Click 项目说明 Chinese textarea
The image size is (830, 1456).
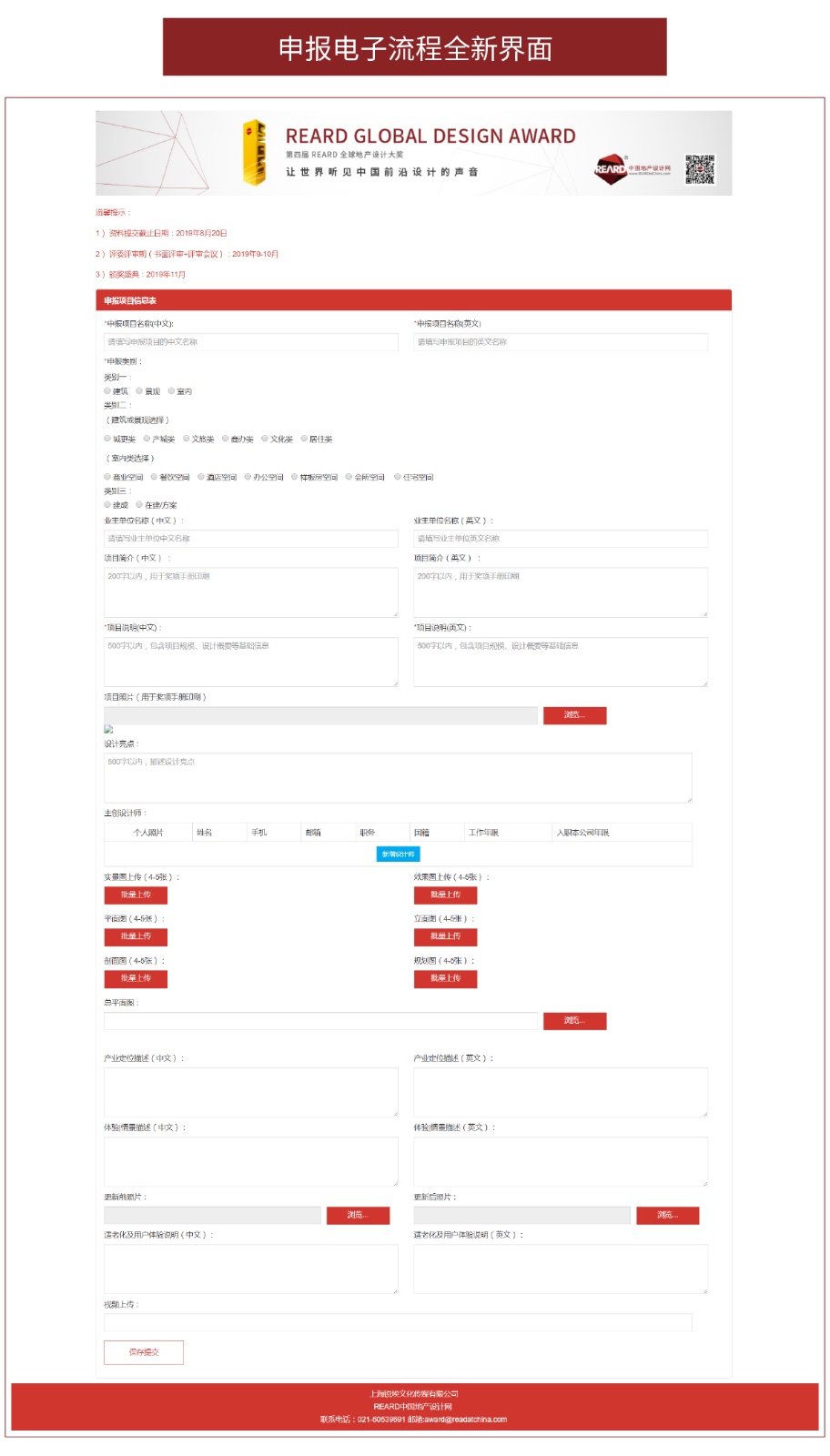[251, 662]
